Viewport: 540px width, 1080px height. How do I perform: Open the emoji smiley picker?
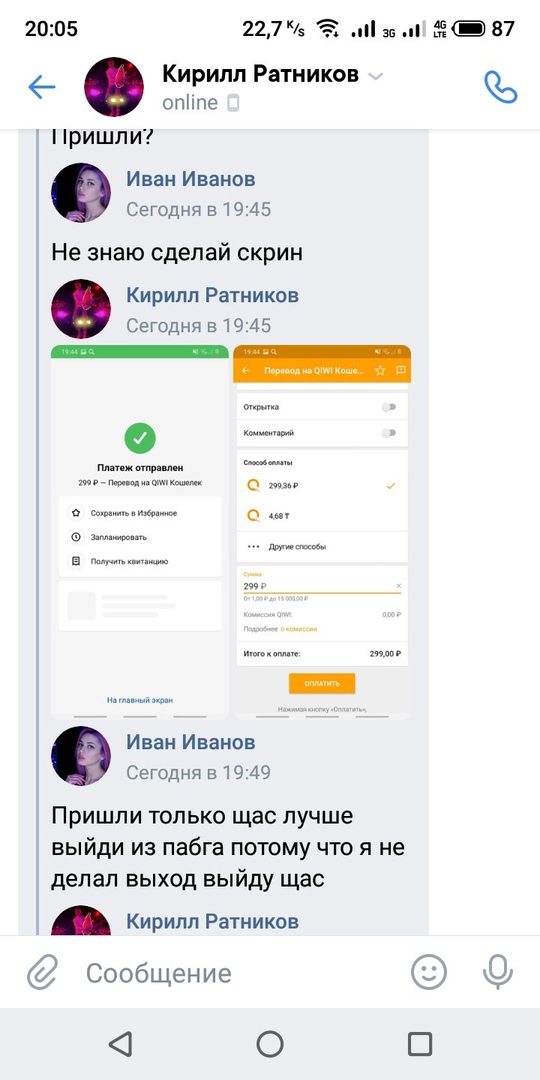(x=428, y=973)
